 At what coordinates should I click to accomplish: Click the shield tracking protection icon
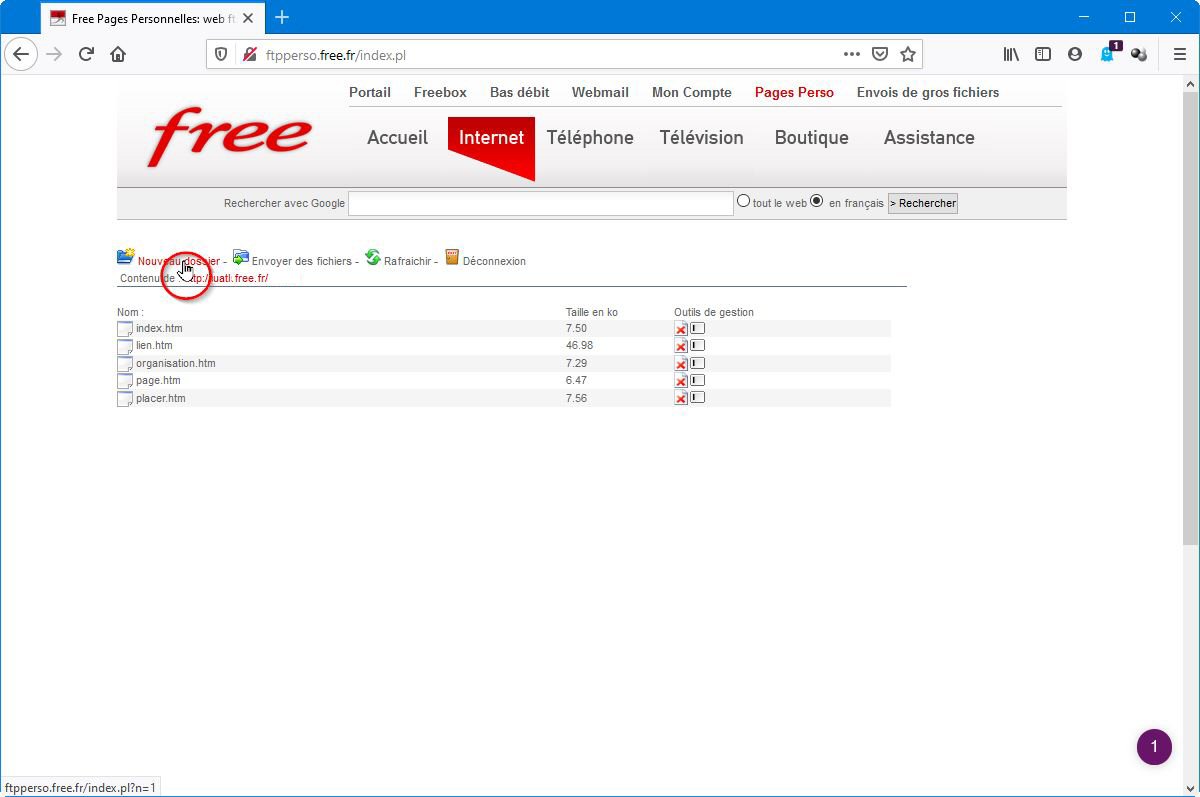click(x=222, y=55)
